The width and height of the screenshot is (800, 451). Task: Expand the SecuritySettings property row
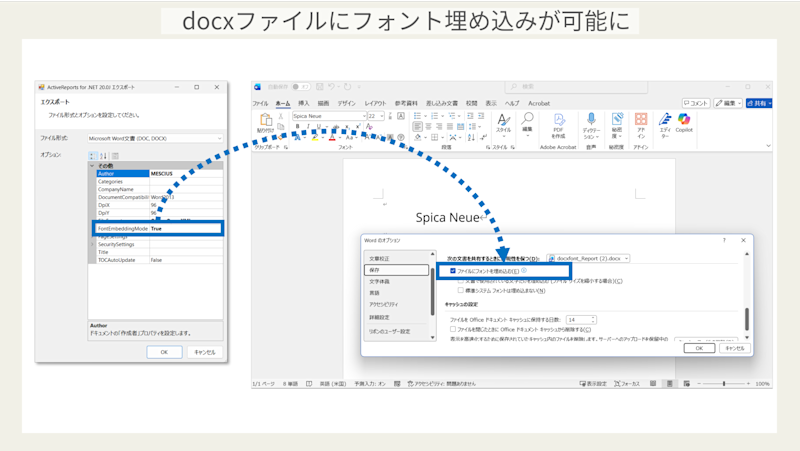click(92, 244)
